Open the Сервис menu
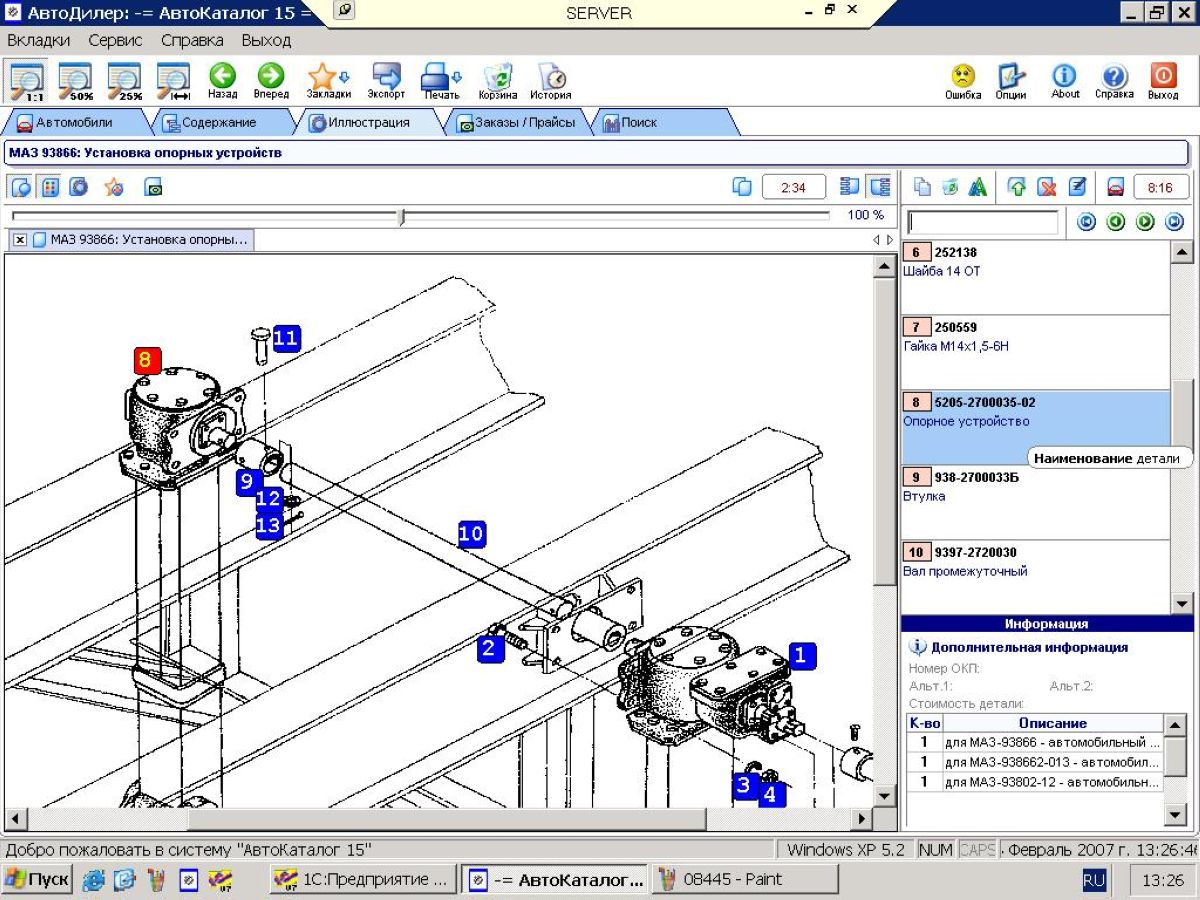Screen dimensions: 1200x900 coord(115,41)
